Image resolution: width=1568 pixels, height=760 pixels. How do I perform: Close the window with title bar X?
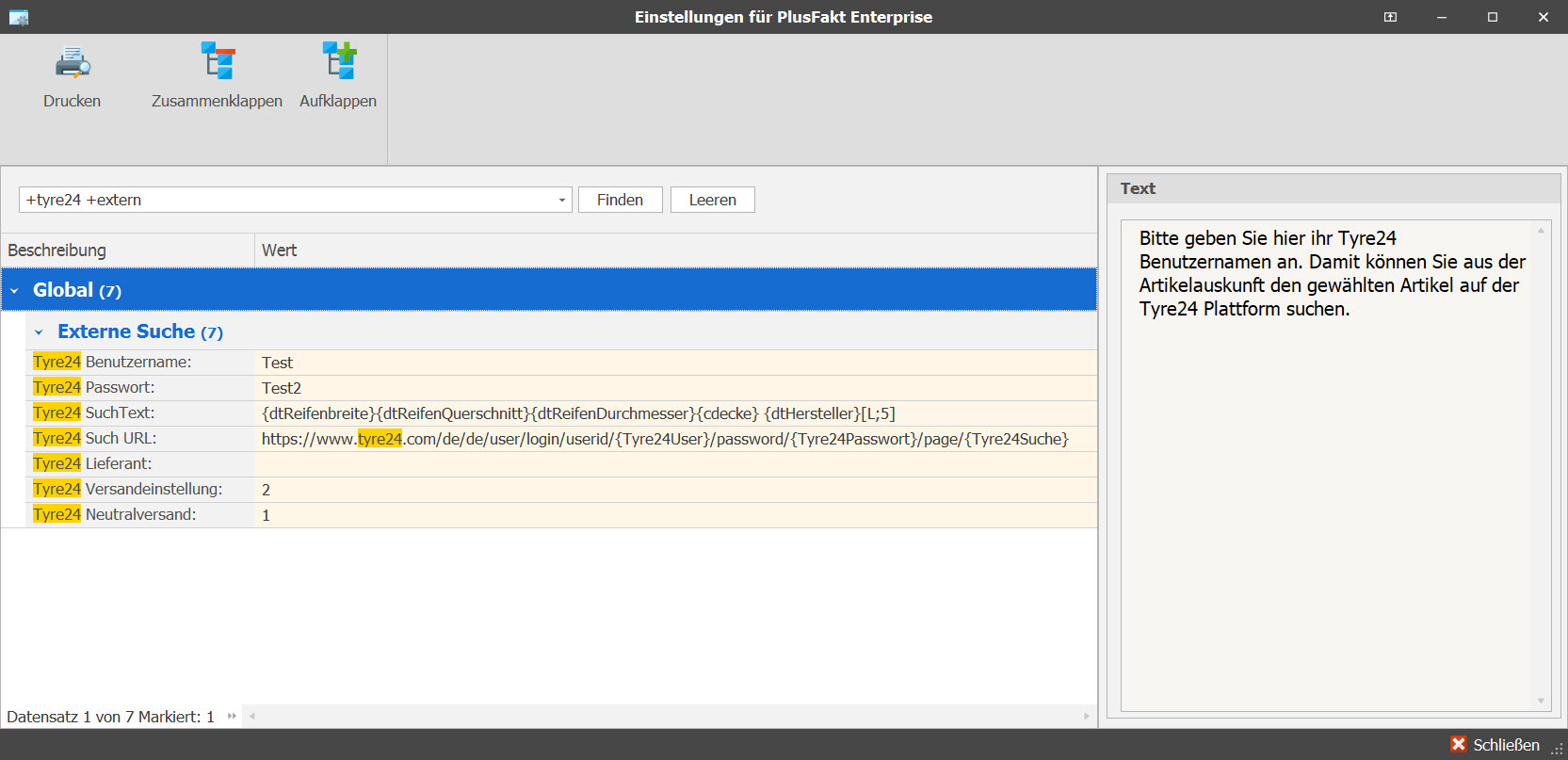(1544, 17)
